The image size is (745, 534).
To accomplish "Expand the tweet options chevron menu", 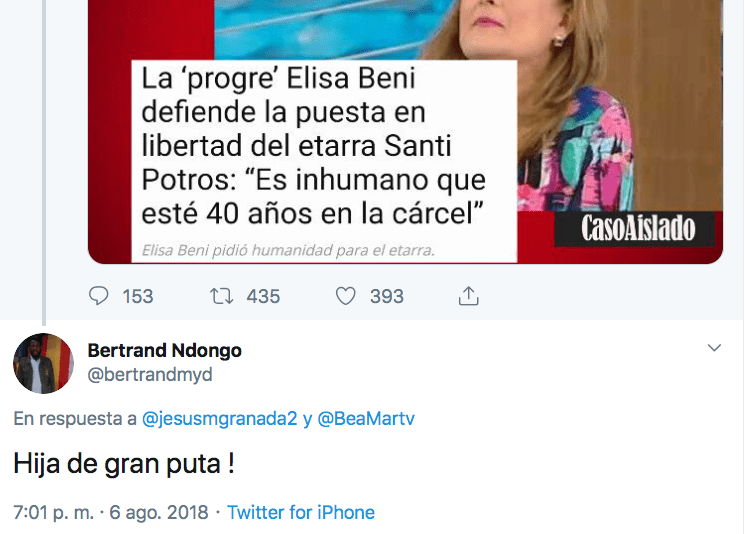I will pyautogui.click(x=714, y=348).
